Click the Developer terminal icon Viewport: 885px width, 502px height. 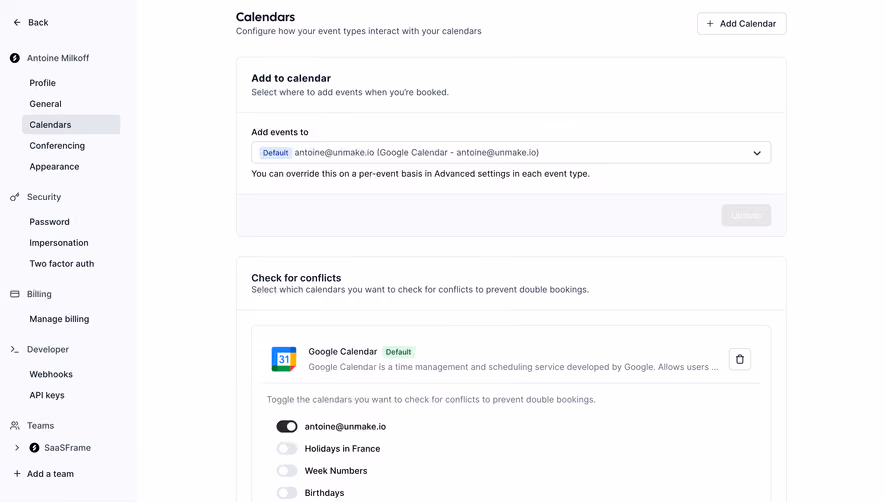(x=15, y=350)
